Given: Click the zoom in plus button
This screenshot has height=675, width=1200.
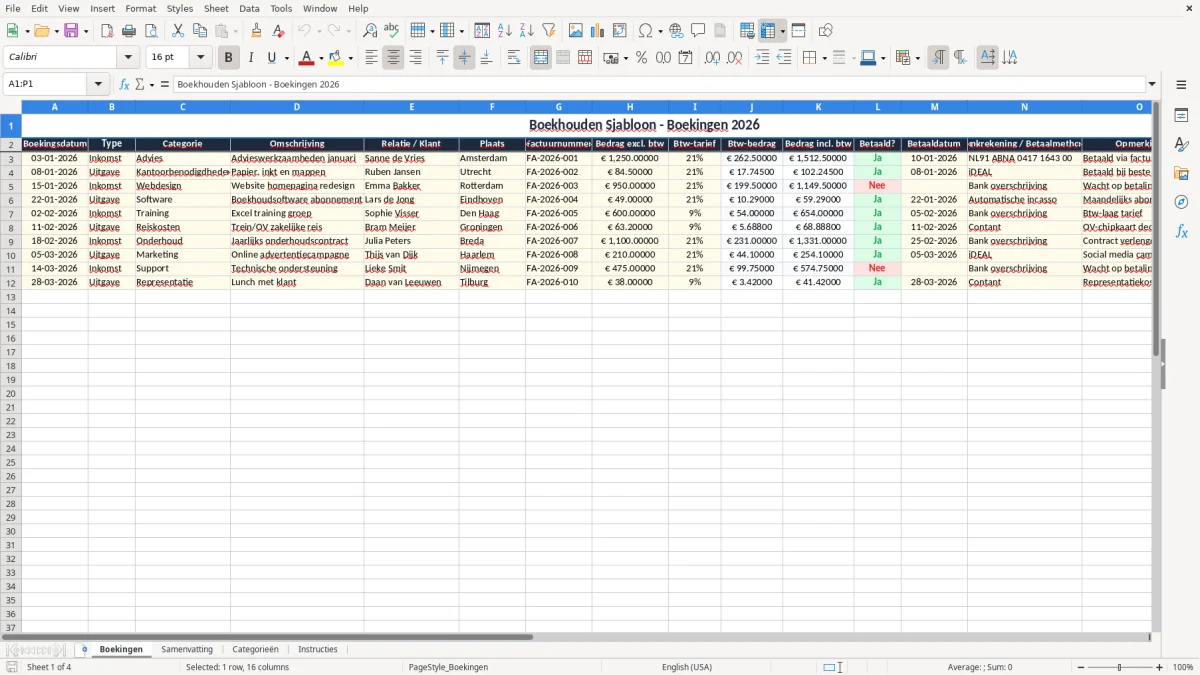Looking at the screenshot, I should pyautogui.click(x=1160, y=667).
